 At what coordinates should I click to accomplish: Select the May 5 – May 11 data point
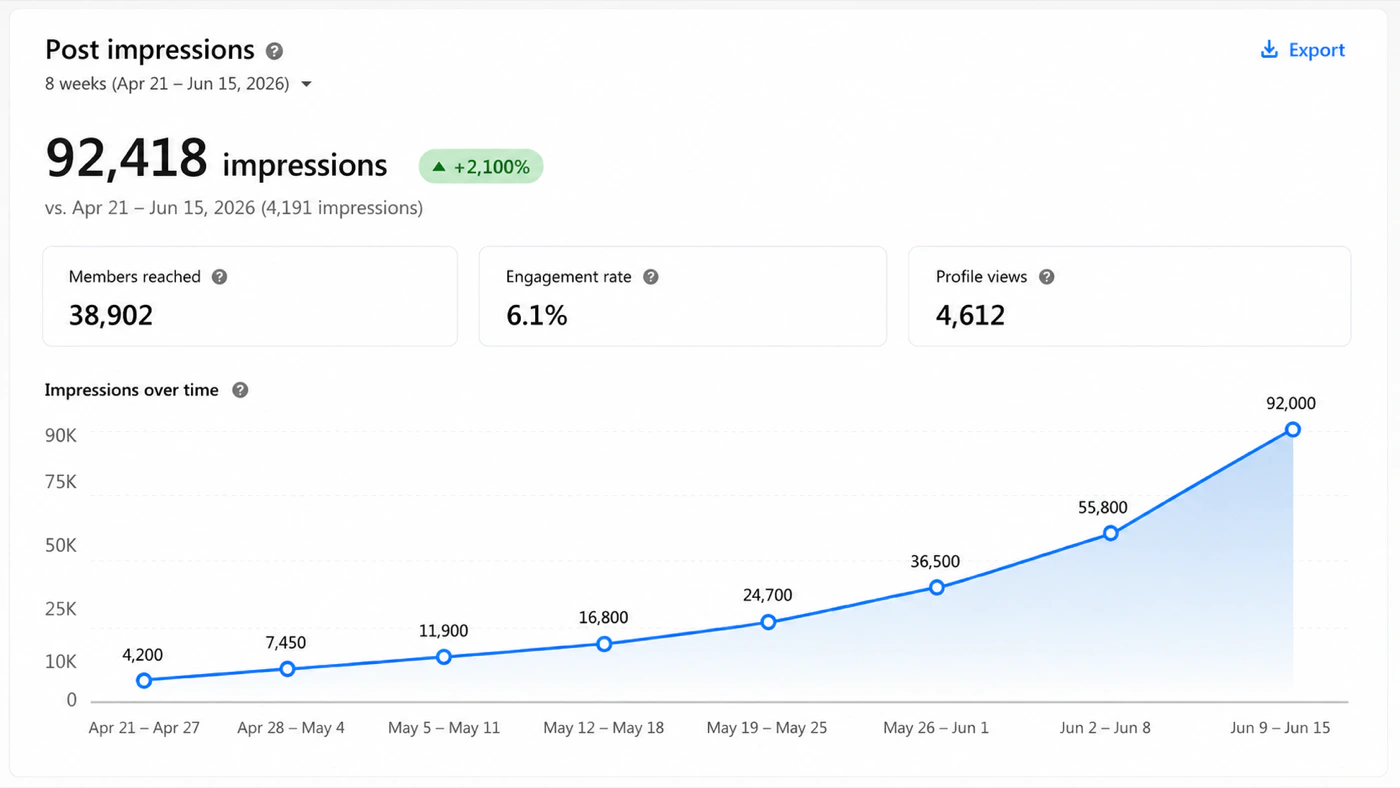[444, 657]
